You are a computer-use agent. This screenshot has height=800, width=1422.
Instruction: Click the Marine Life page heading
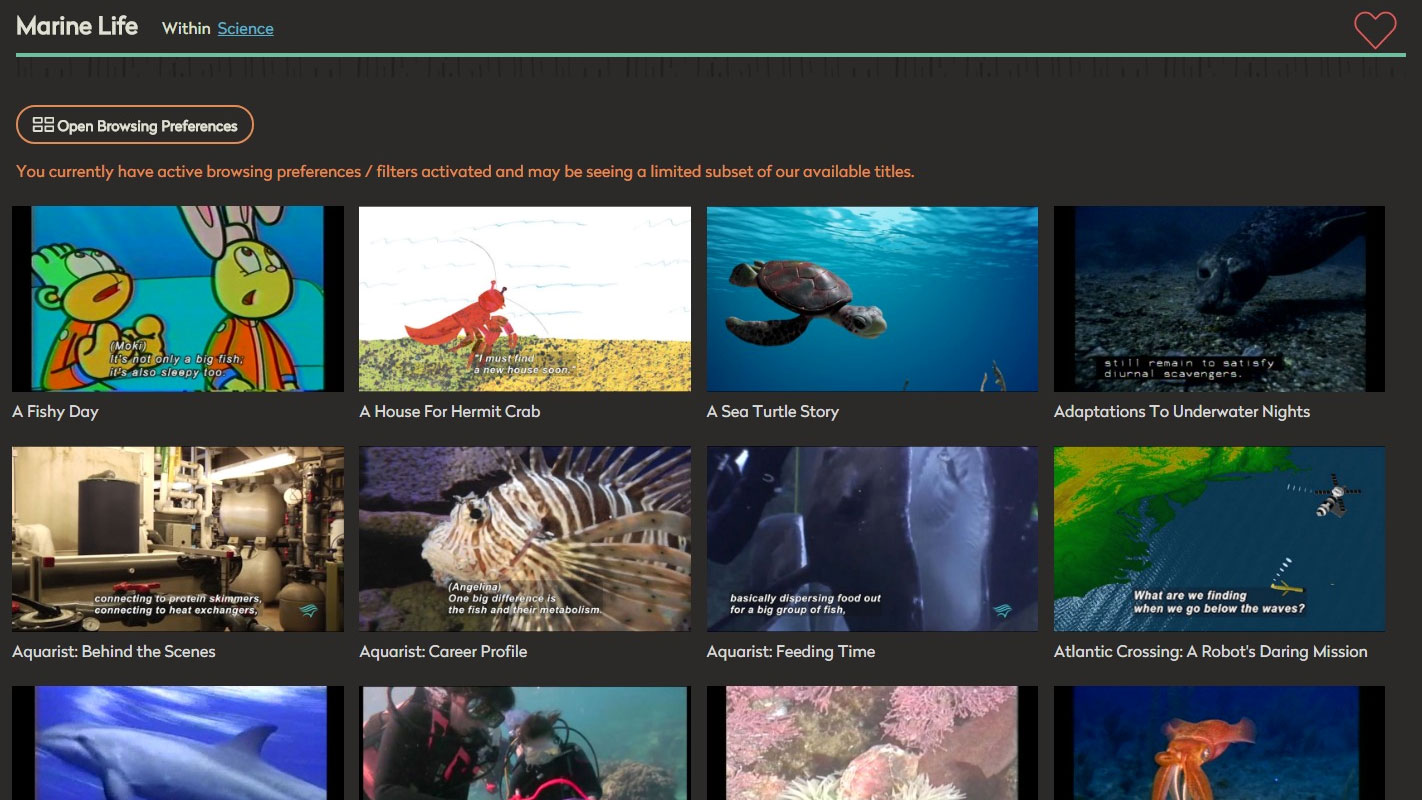click(x=77, y=26)
